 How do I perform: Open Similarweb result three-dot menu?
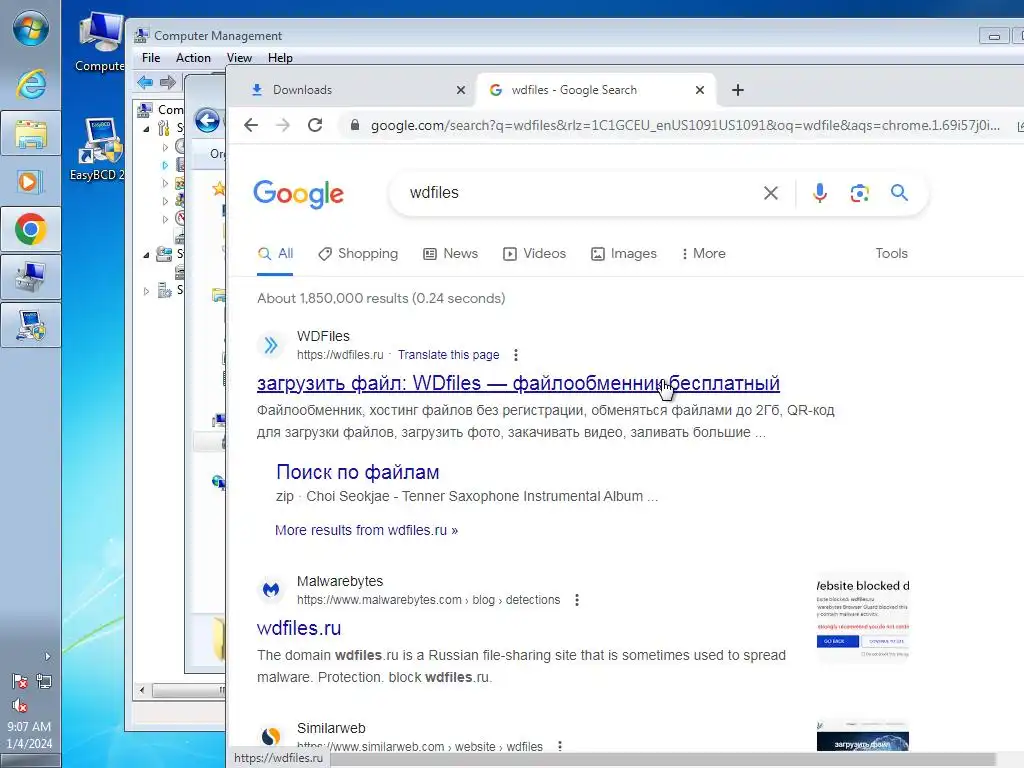[x=560, y=746]
